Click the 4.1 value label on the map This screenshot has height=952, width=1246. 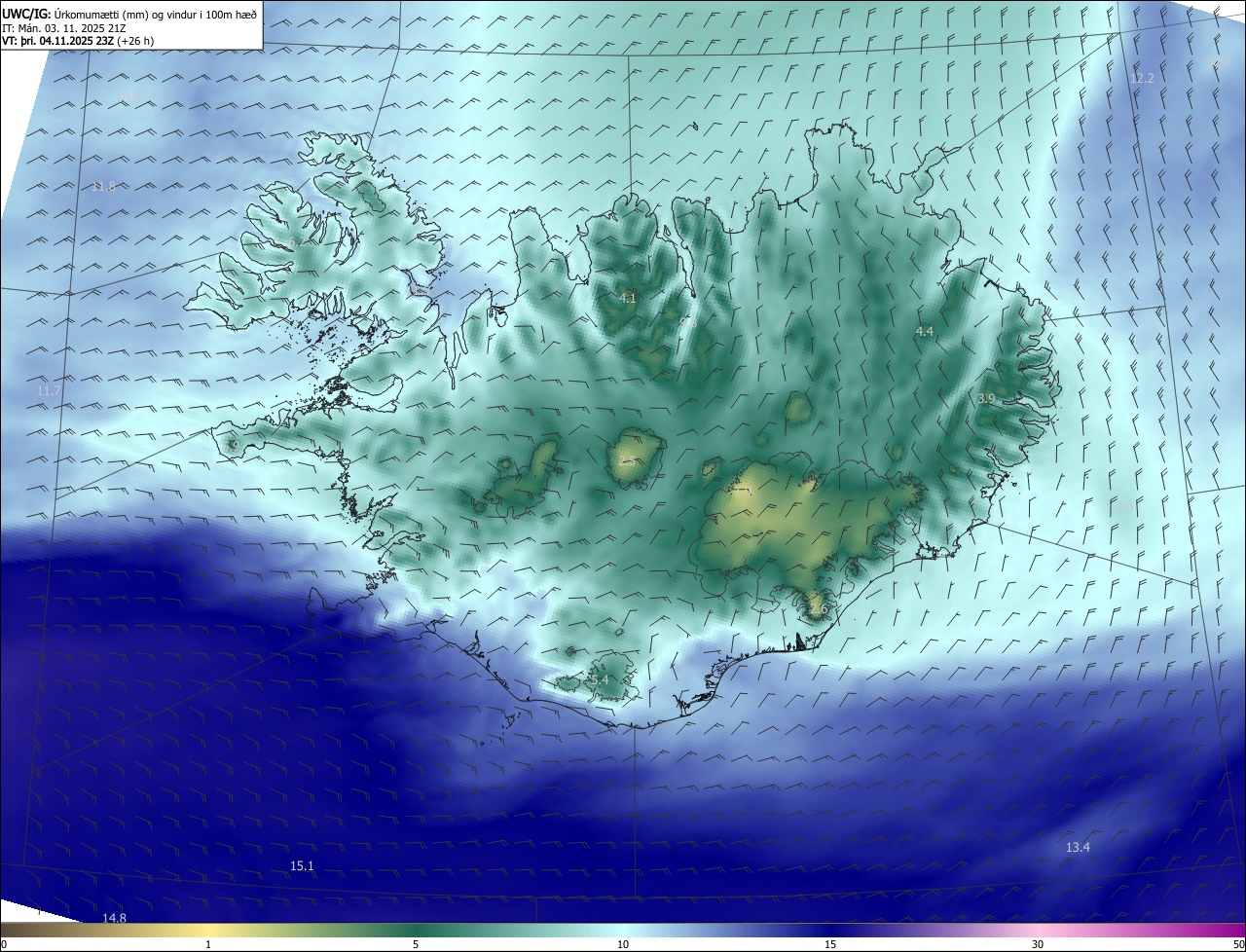pyautogui.click(x=628, y=298)
